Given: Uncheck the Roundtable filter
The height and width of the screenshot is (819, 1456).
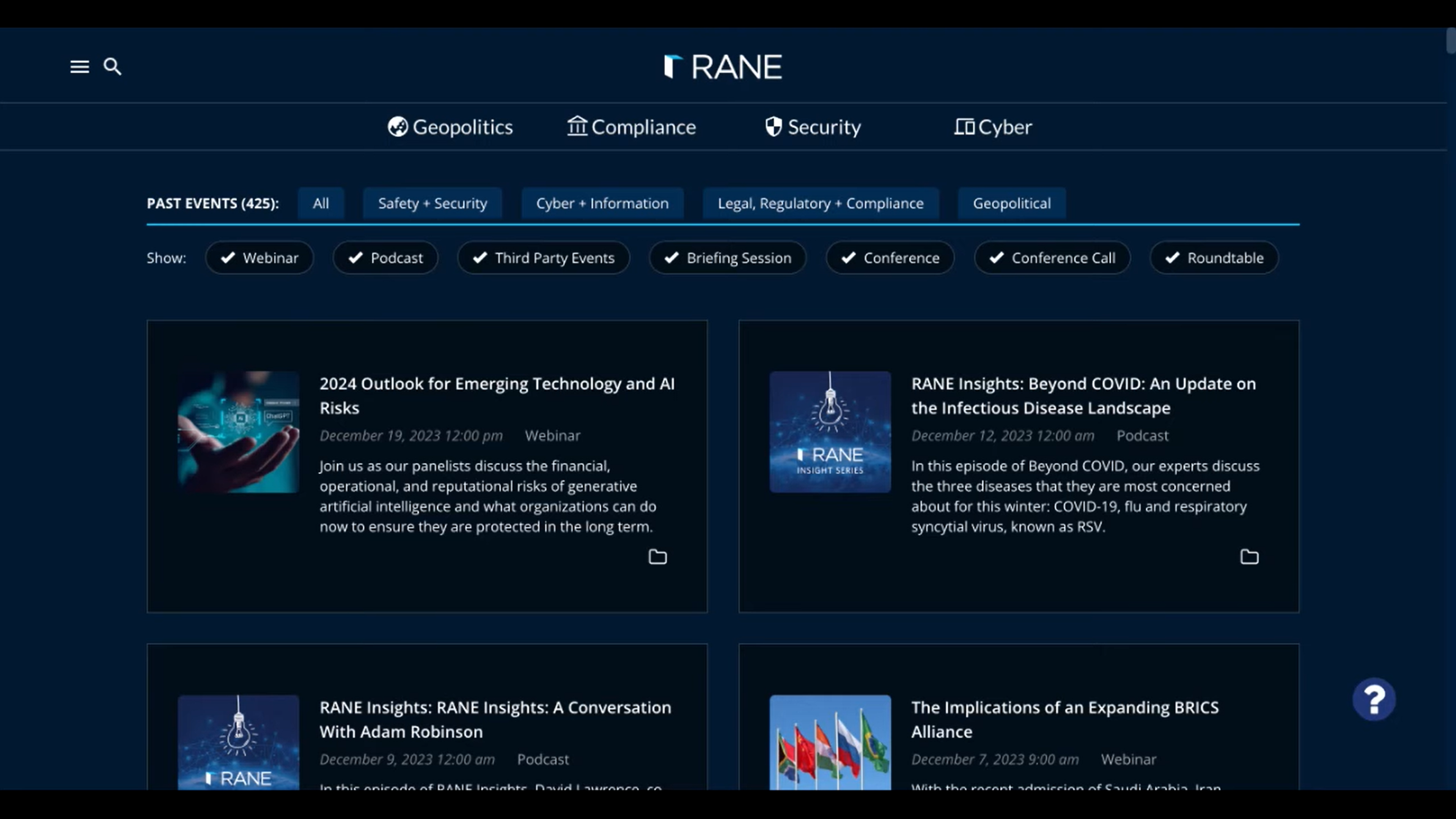Looking at the screenshot, I should coord(1214,258).
